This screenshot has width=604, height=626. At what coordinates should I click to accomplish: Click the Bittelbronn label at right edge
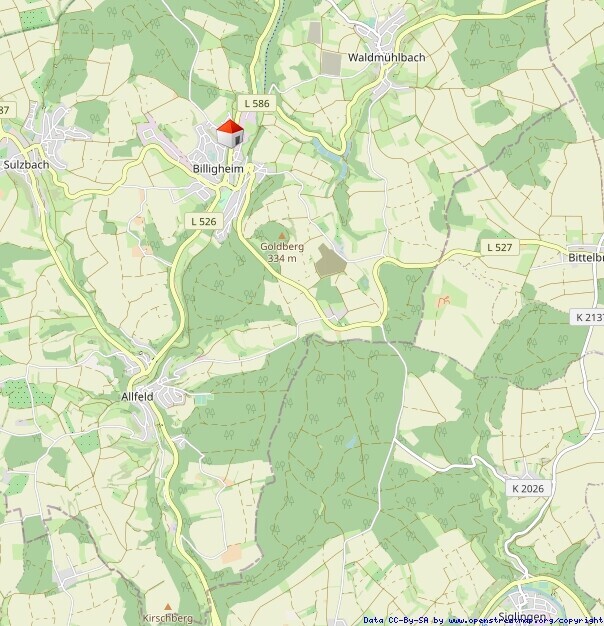(586, 258)
